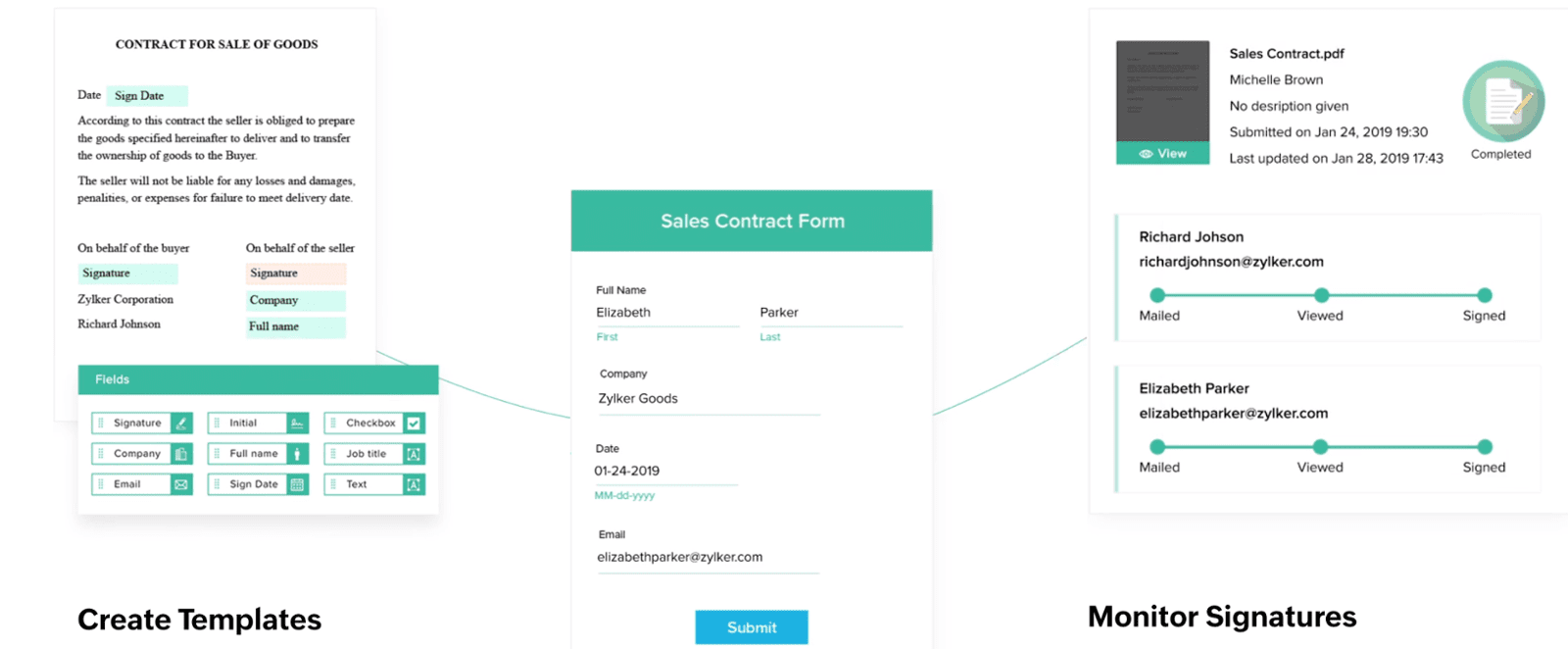Click the Initial field icon

coord(298,424)
